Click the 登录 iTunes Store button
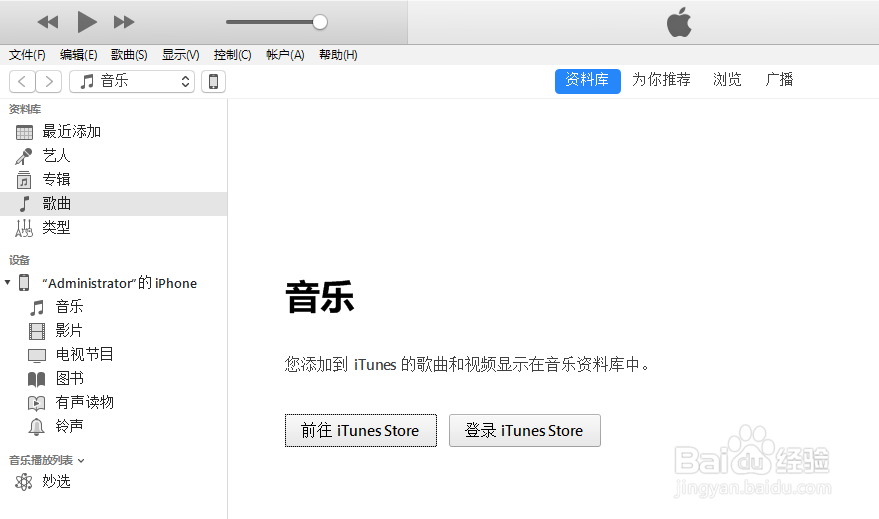 525,430
